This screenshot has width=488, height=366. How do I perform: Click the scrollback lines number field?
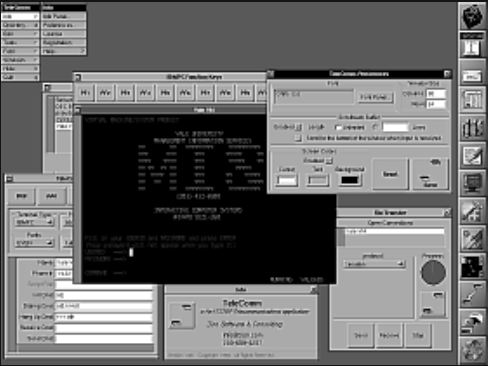395,127
